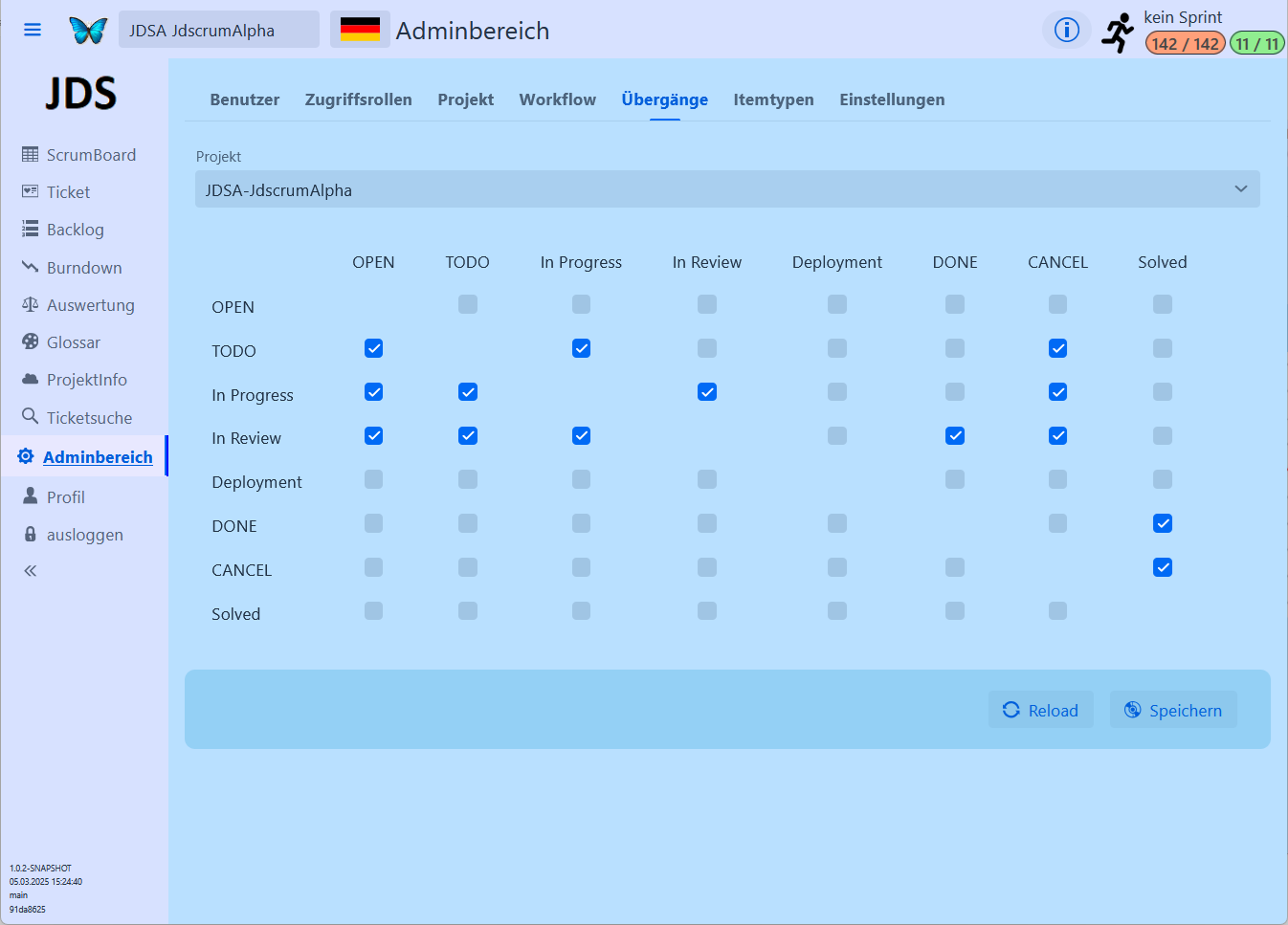Click the Profil person icon
The width and height of the screenshot is (1288, 925).
coord(31,496)
